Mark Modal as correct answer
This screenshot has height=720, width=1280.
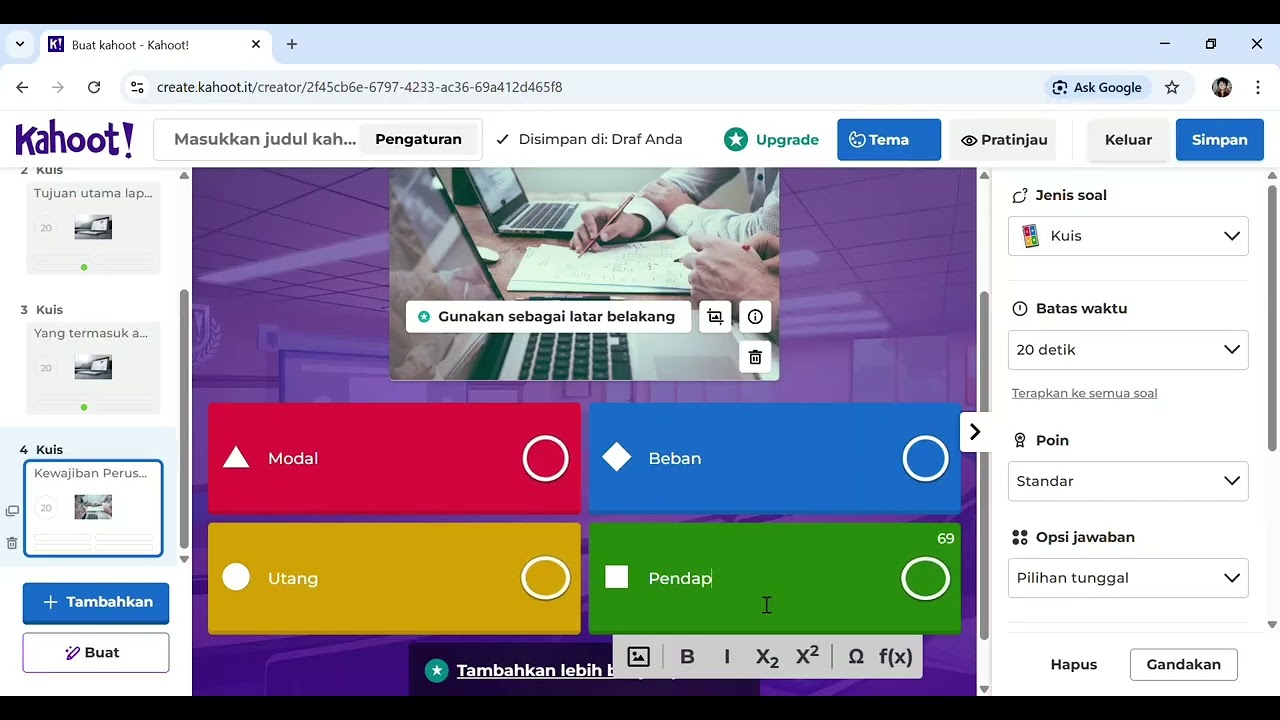point(546,458)
